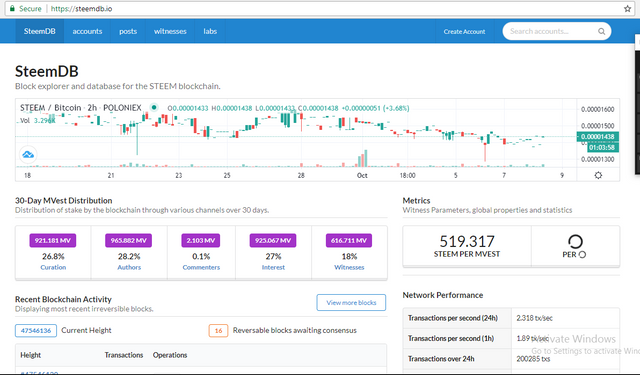640x375 pixels.
Task: Click the 2.103 MV purple badge
Action: pos(201,240)
